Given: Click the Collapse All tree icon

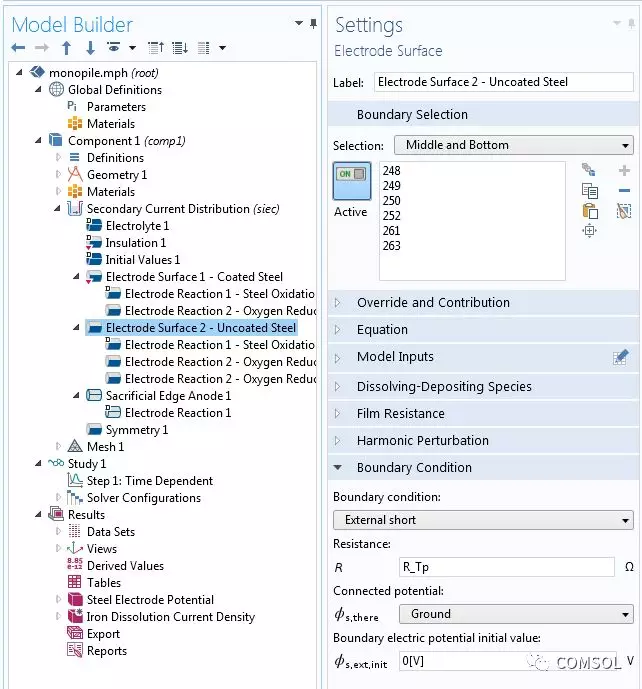Looking at the screenshot, I should pos(156,48).
